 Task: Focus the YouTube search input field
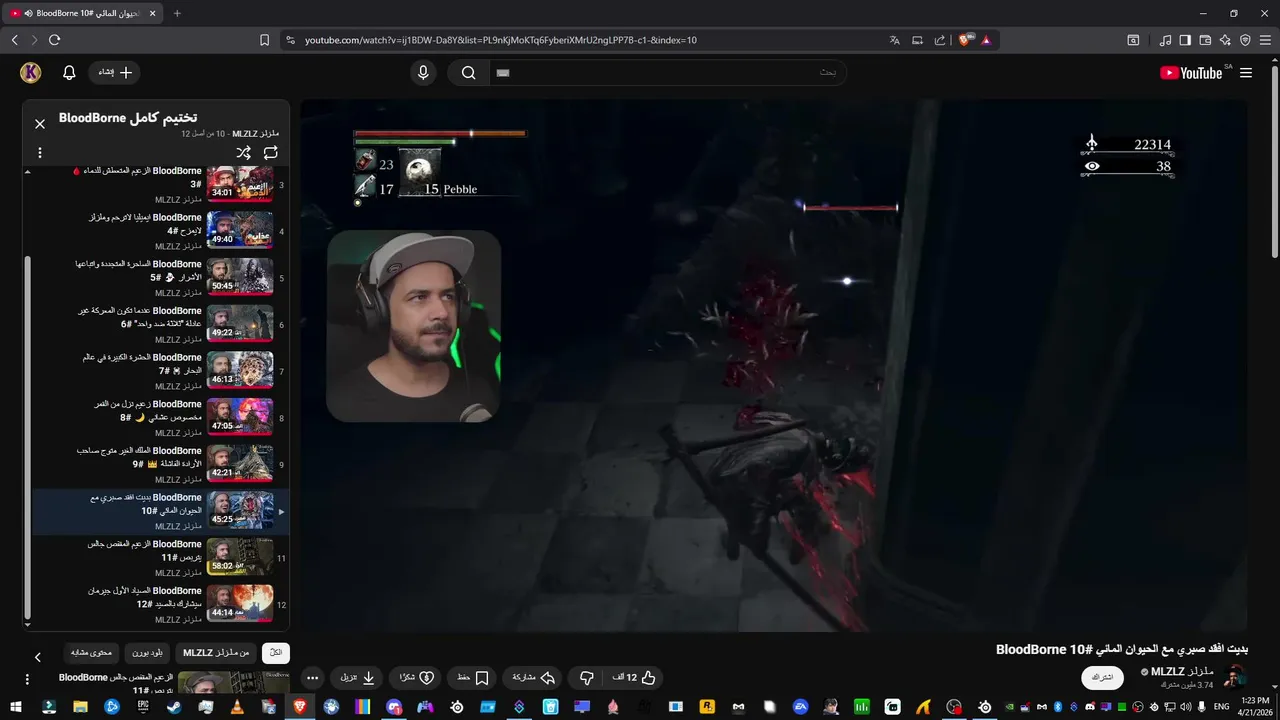(667, 72)
